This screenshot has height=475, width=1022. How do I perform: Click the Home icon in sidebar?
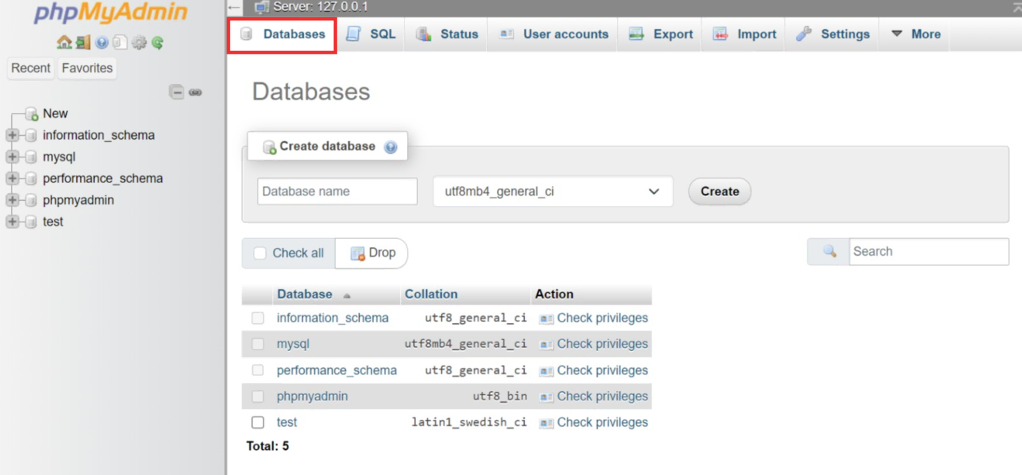pos(64,43)
